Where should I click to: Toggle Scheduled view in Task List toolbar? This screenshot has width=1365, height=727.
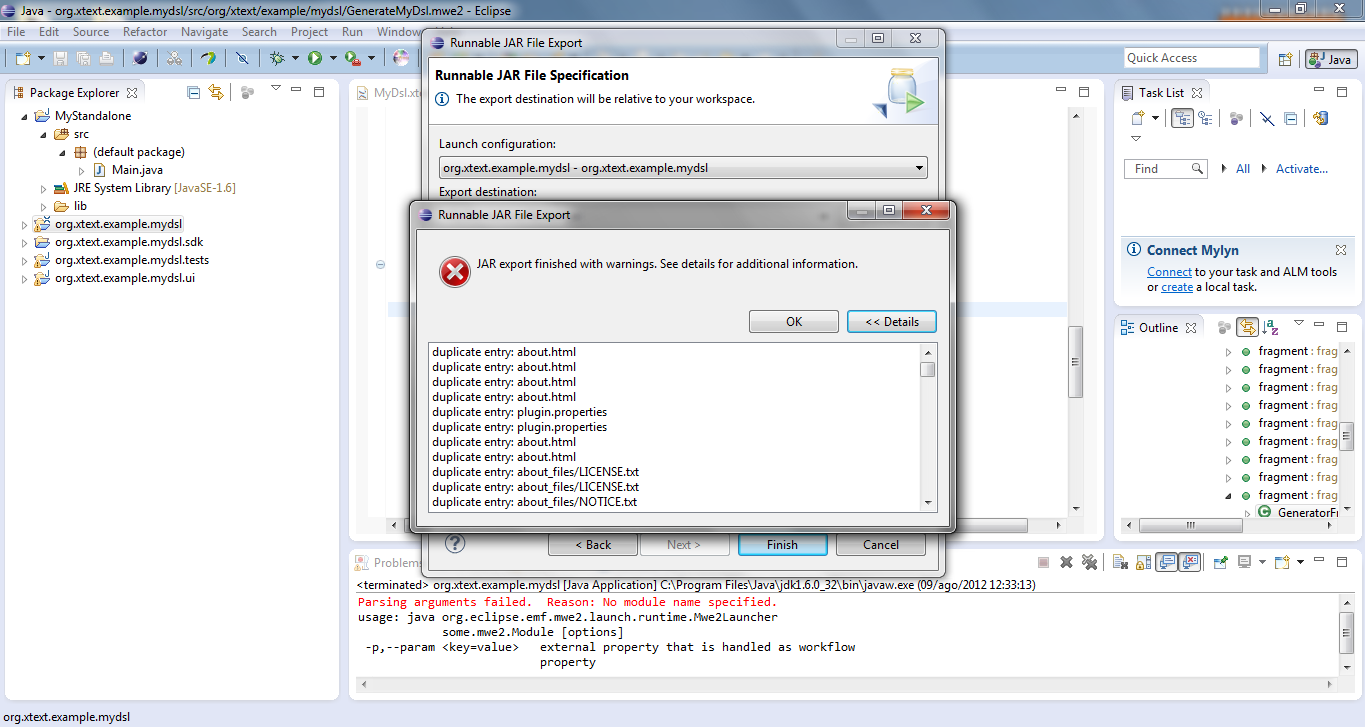1205,118
